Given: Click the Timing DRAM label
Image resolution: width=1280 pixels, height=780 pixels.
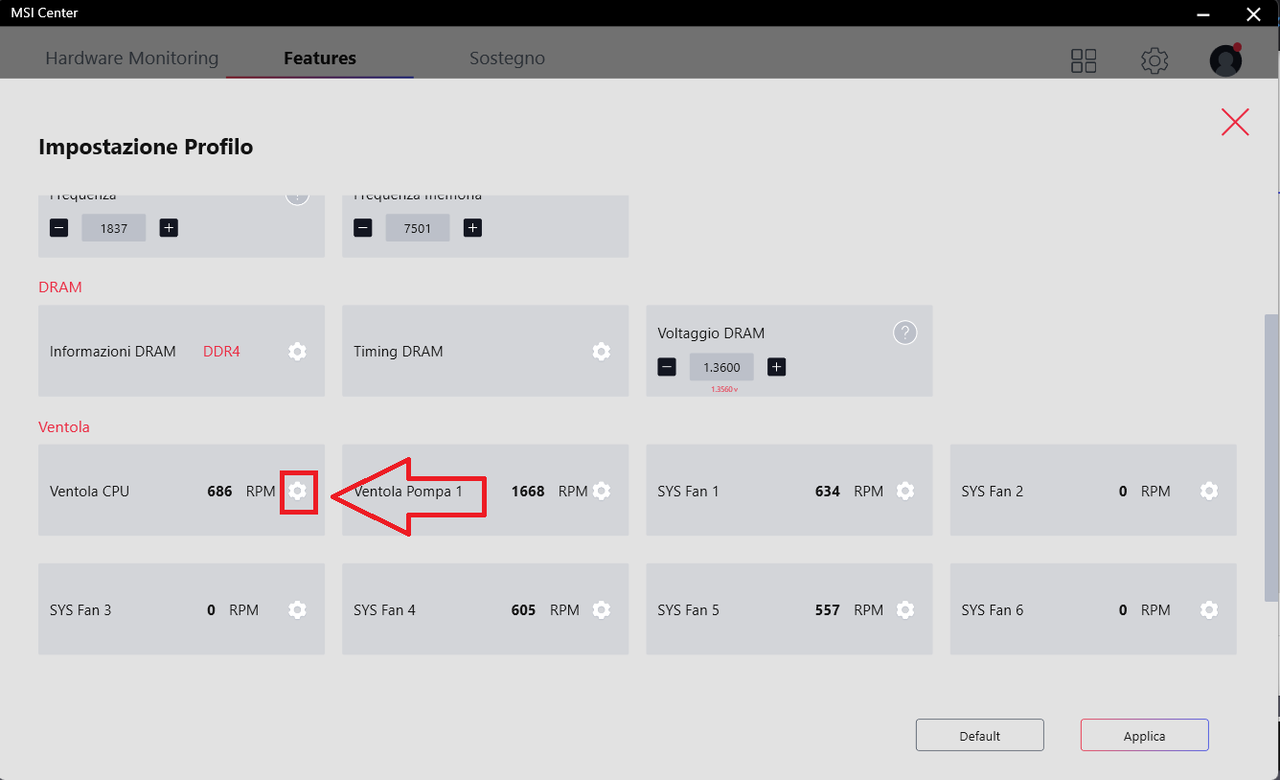Looking at the screenshot, I should [398, 352].
